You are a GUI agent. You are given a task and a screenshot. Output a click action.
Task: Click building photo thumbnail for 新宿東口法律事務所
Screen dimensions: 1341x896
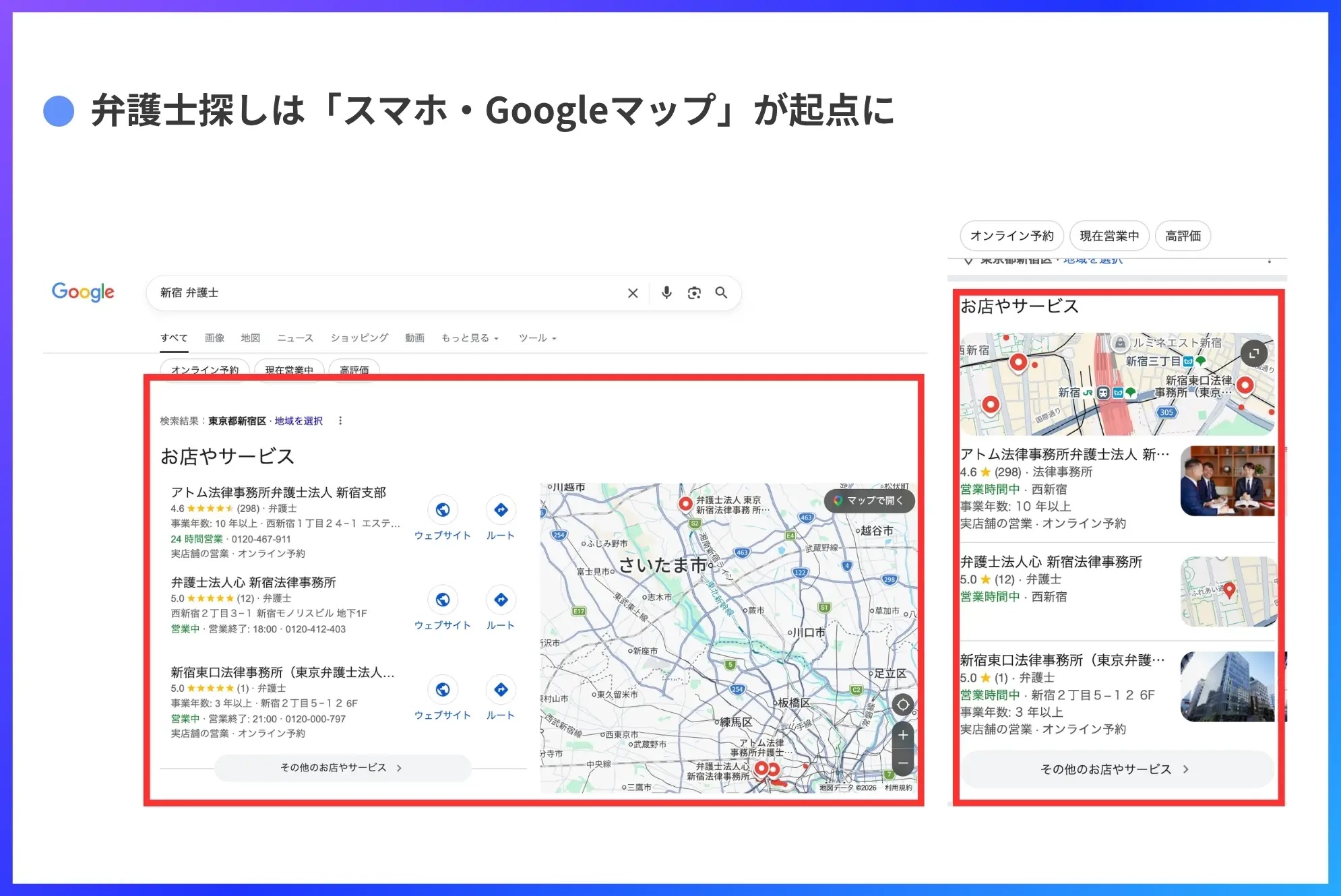tap(1228, 686)
